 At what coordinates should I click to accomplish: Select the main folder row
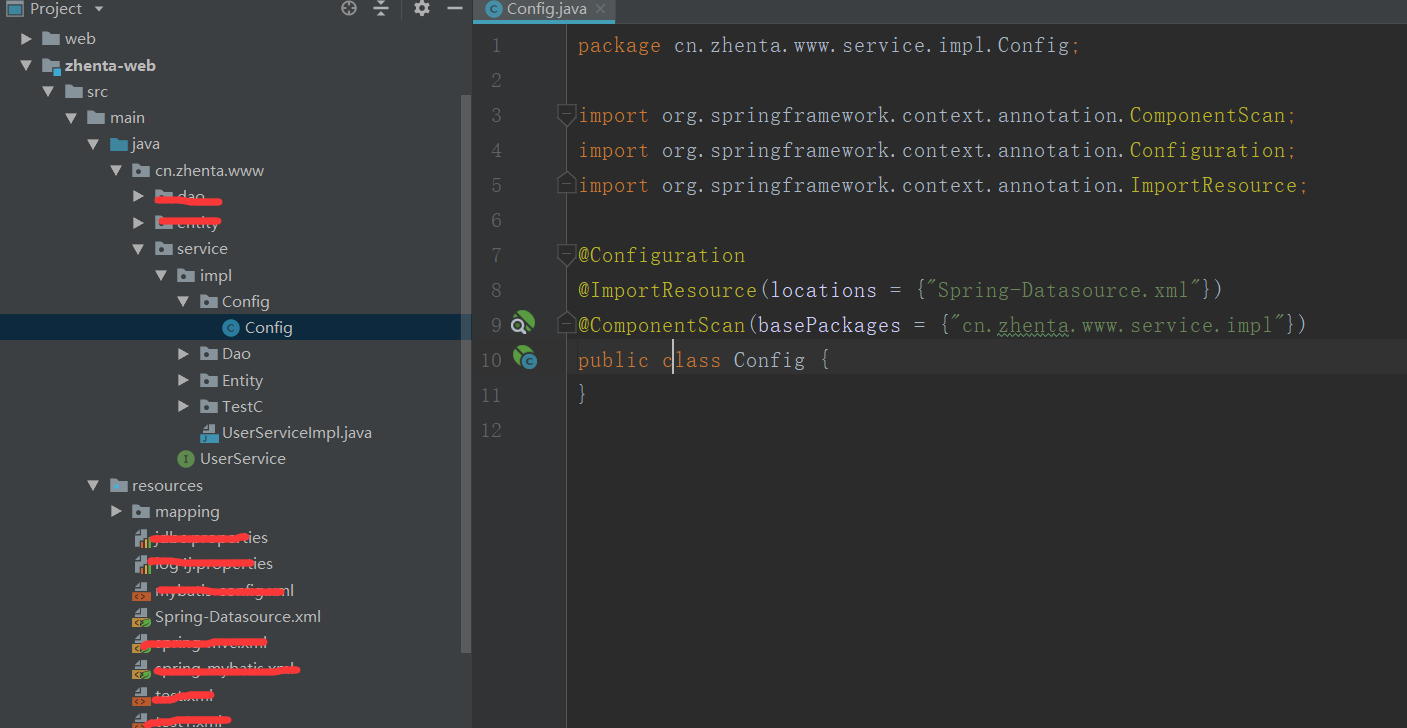235,118
